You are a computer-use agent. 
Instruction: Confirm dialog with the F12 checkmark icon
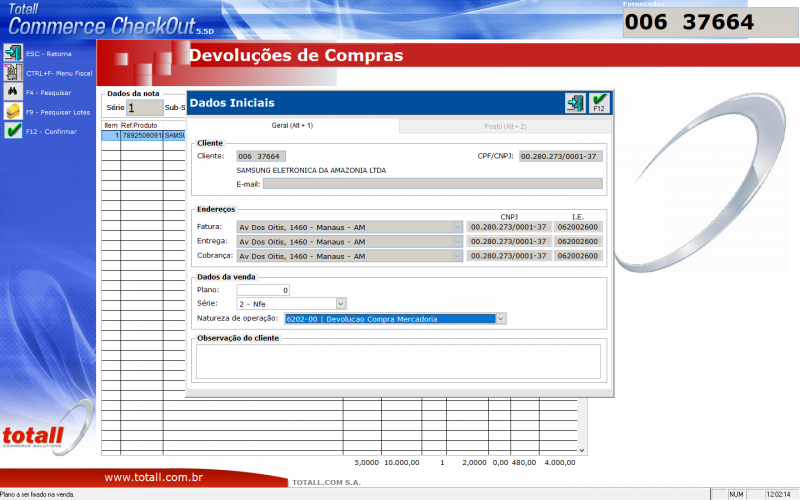point(599,102)
